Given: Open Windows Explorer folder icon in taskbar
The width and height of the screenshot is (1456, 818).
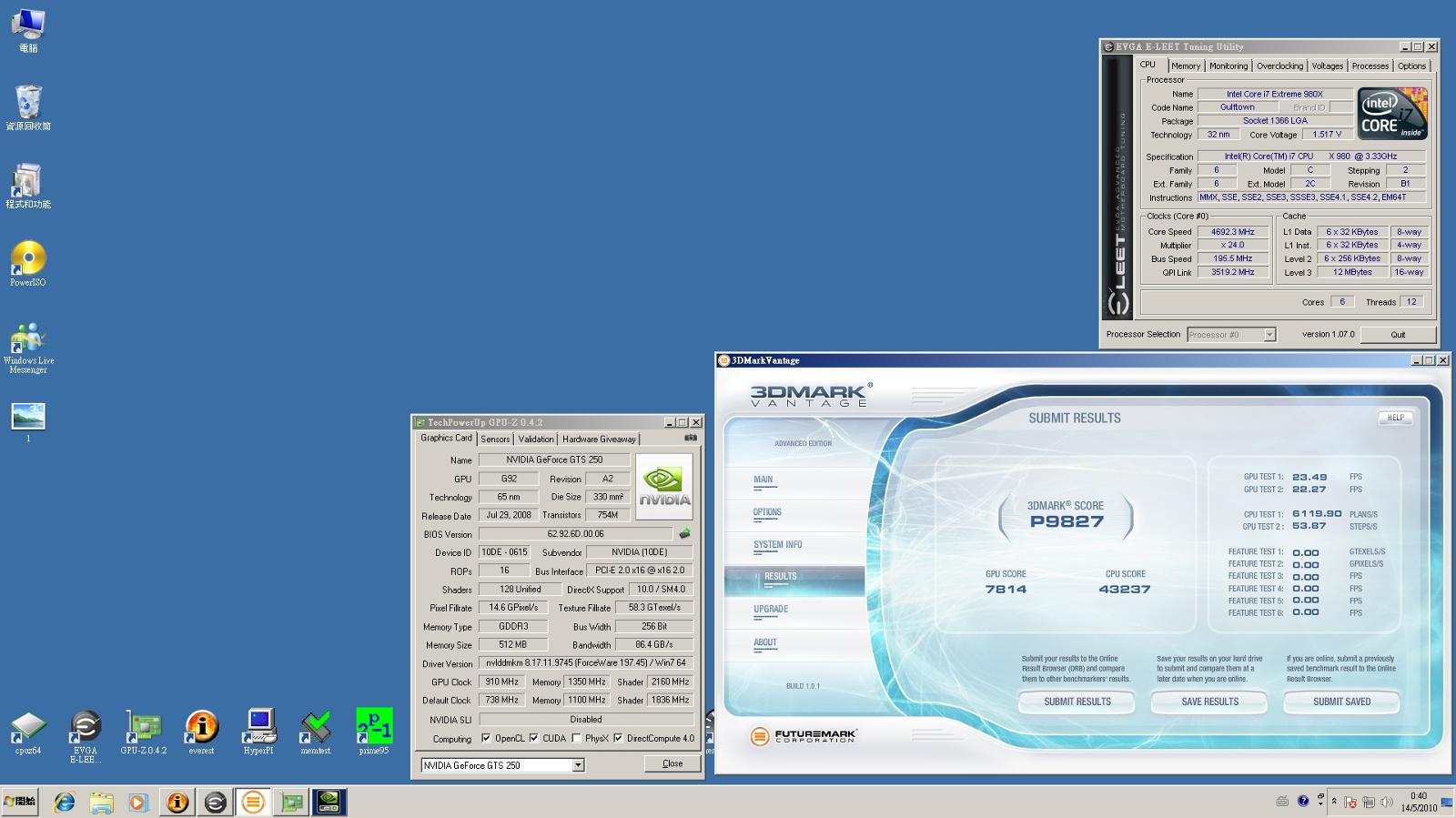Looking at the screenshot, I should point(101,802).
